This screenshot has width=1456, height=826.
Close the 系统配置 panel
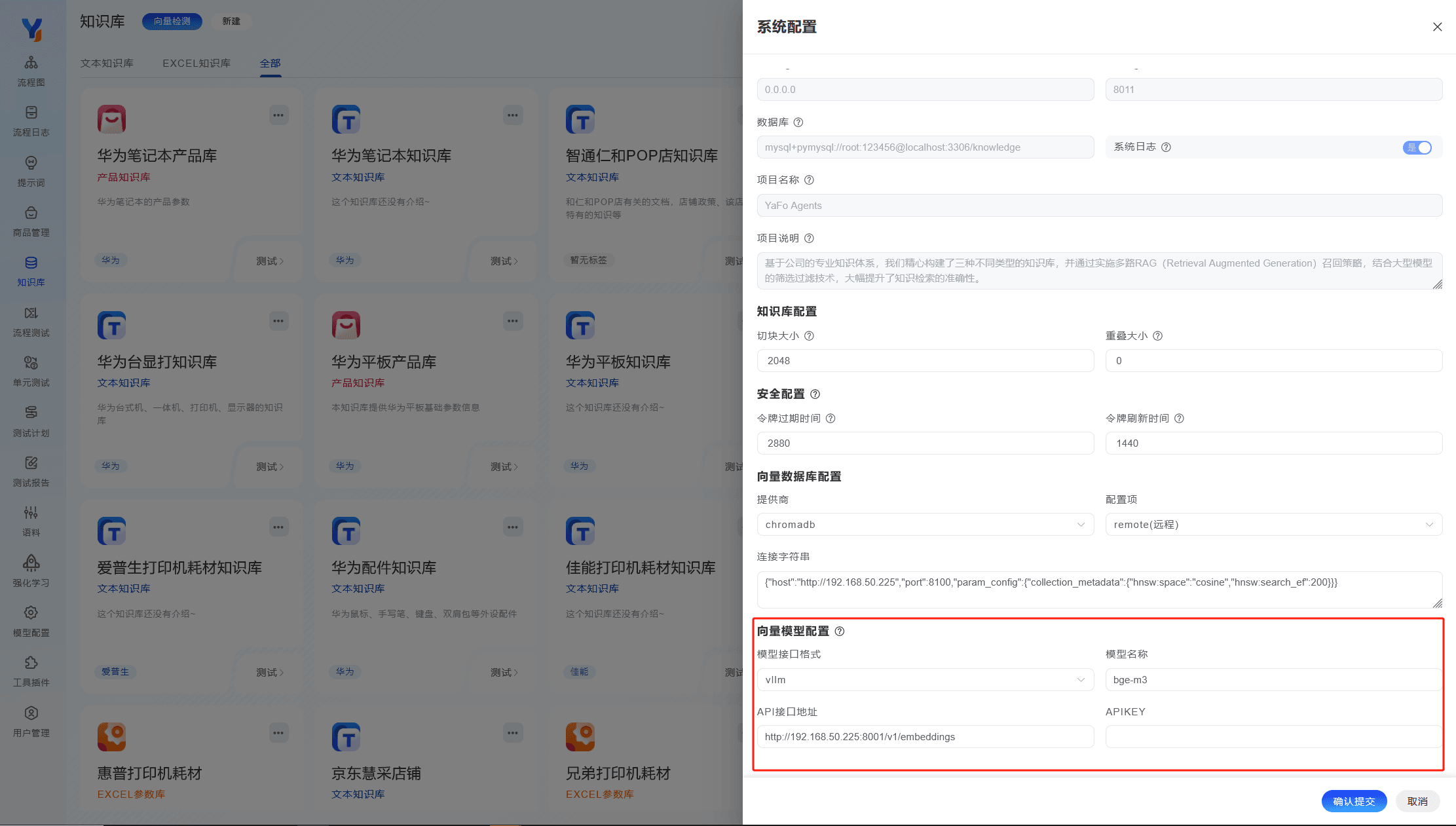click(x=1437, y=27)
